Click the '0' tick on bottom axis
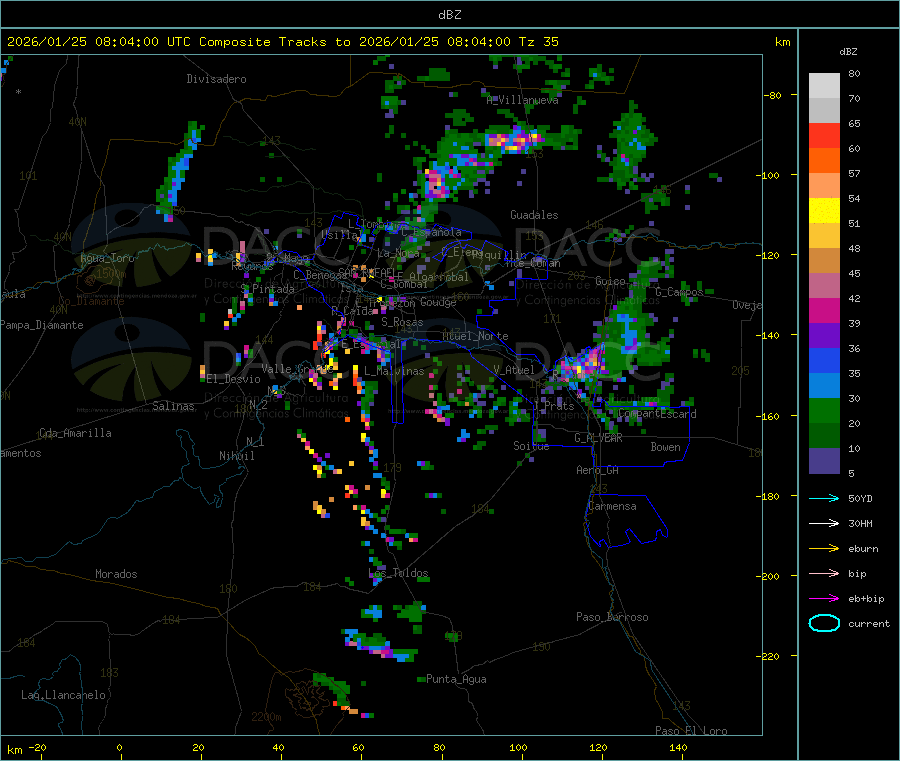Image resolution: width=900 pixels, height=761 pixels. point(119,747)
